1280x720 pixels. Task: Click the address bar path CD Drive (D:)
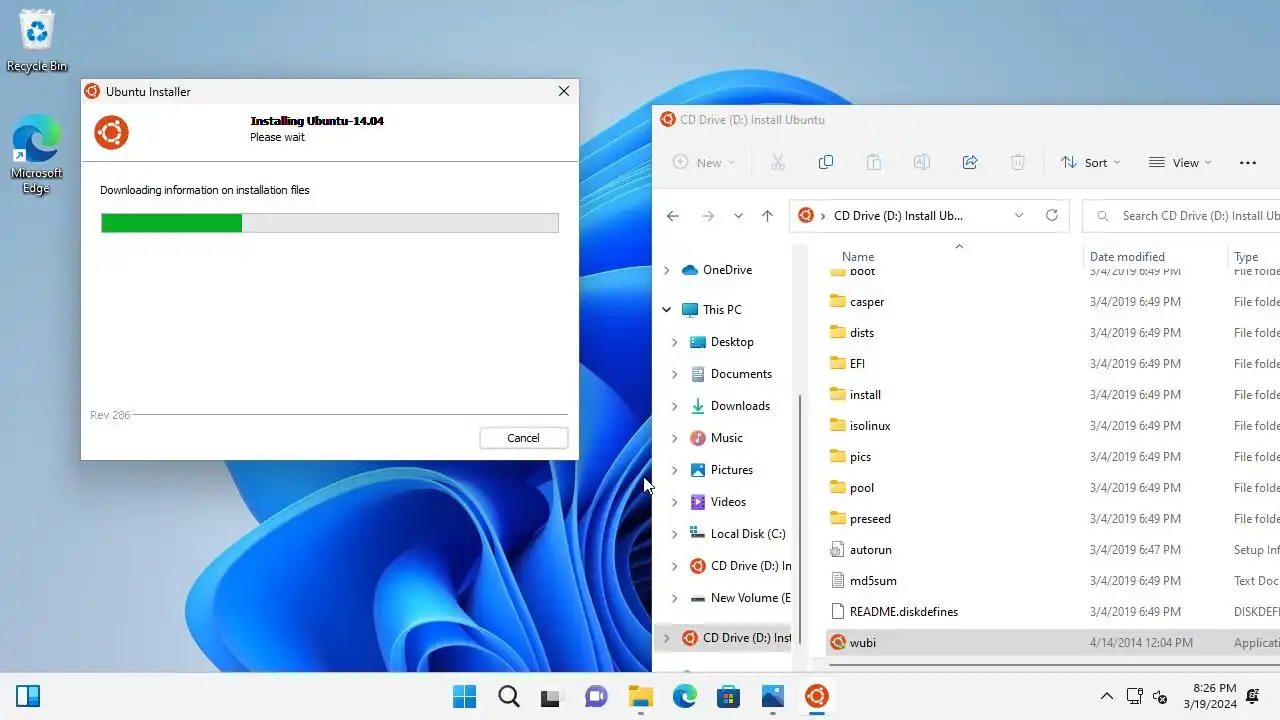point(898,215)
